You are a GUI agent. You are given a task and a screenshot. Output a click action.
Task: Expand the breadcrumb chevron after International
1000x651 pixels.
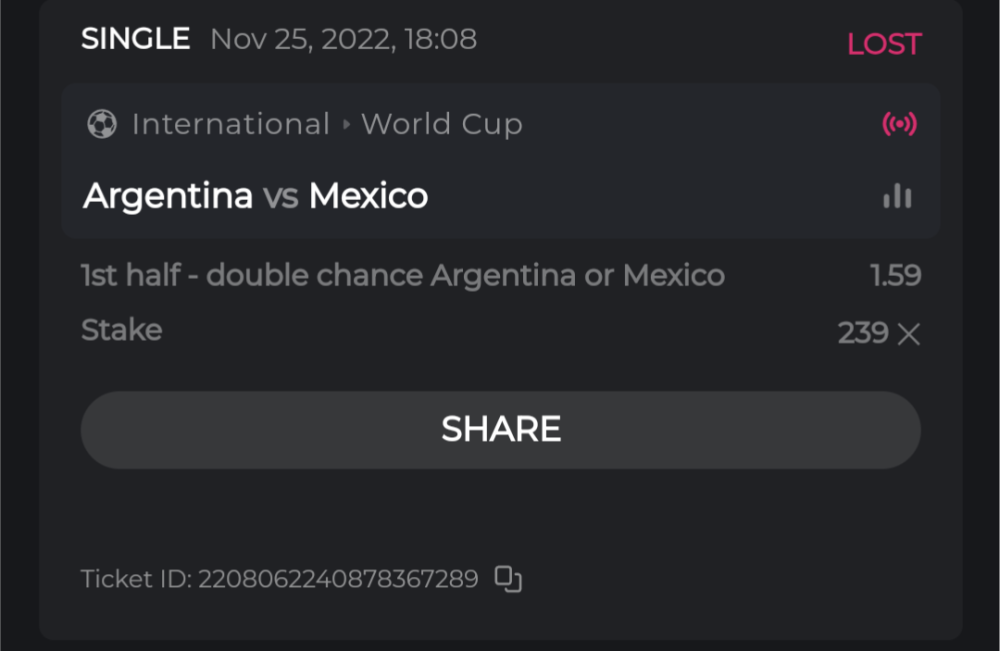pos(345,124)
